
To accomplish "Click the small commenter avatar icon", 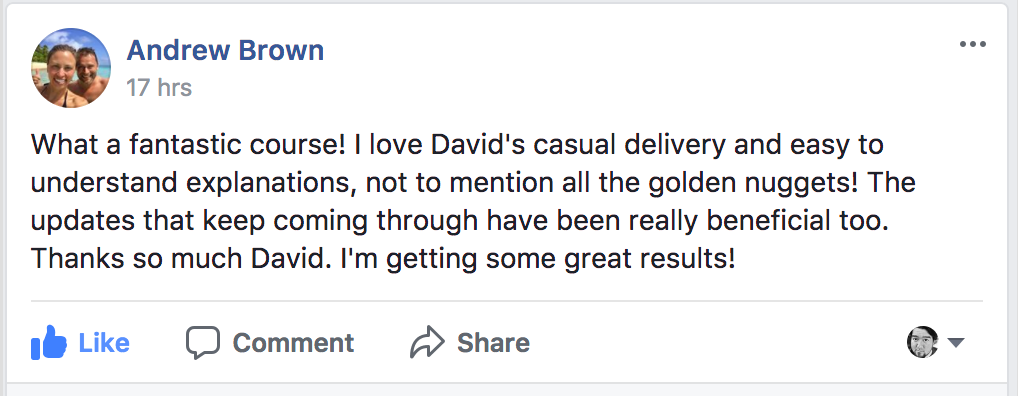I will (x=923, y=342).
